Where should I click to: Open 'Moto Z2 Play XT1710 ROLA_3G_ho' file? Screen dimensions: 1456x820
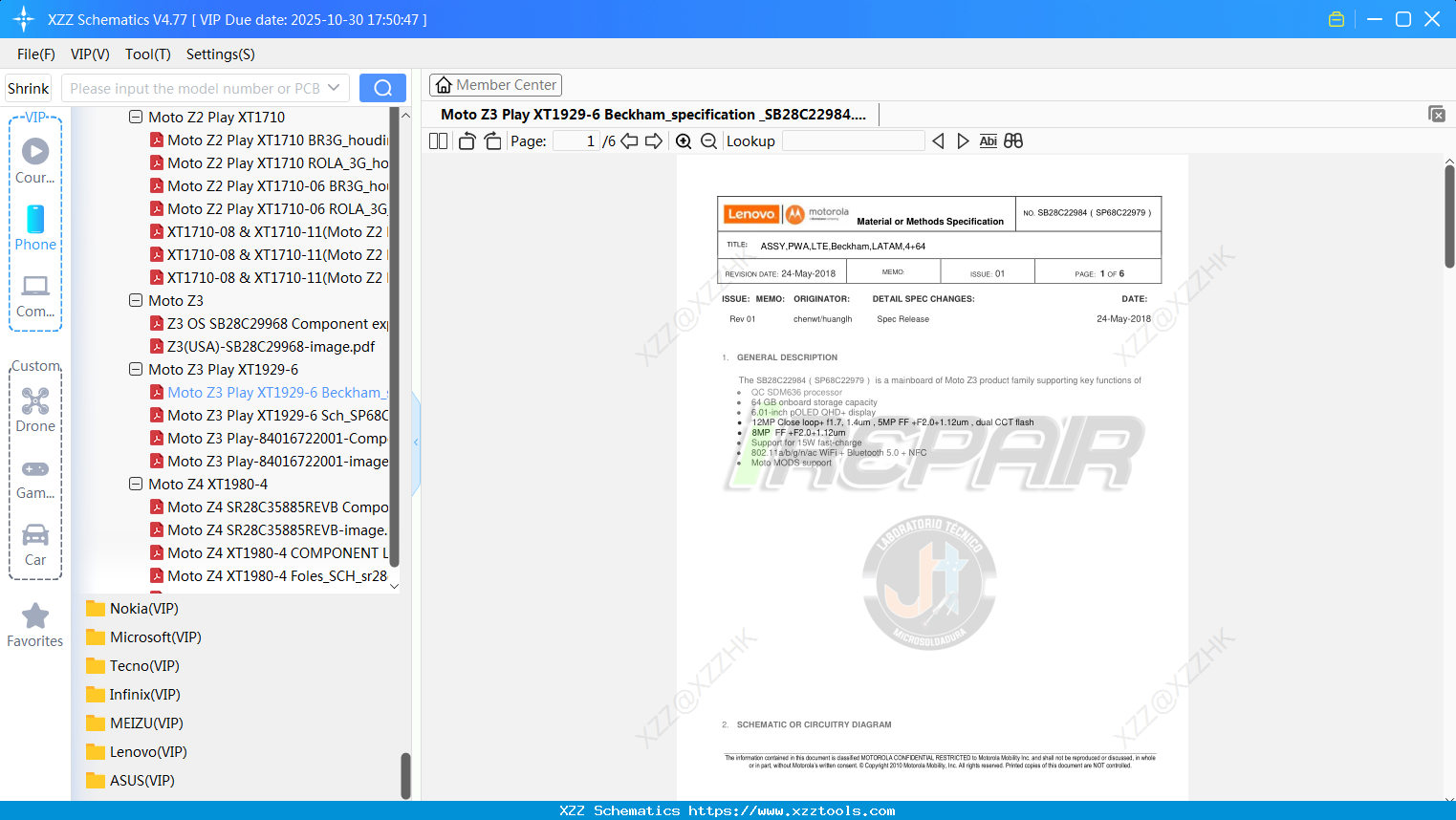(269, 162)
